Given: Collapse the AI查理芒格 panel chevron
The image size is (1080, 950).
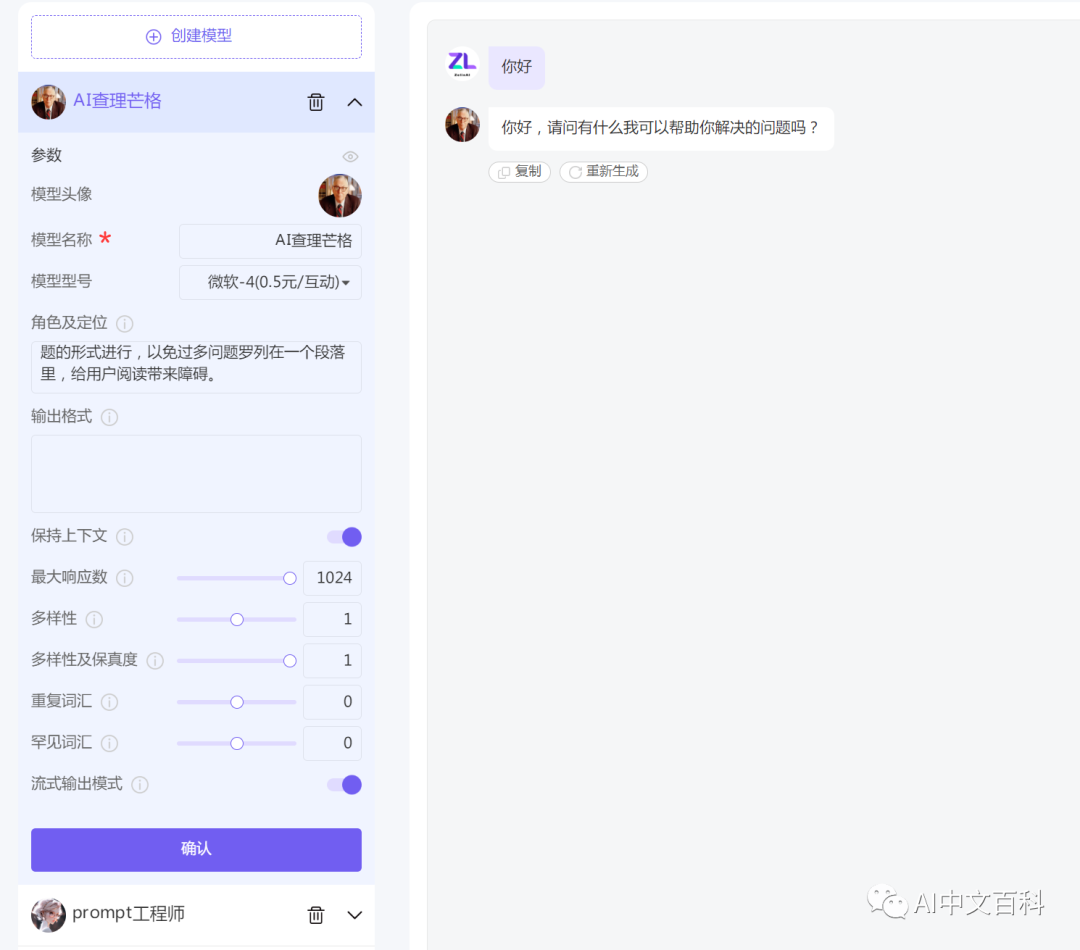Looking at the screenshot, I should pyautogui.click(x=355, y=102).
